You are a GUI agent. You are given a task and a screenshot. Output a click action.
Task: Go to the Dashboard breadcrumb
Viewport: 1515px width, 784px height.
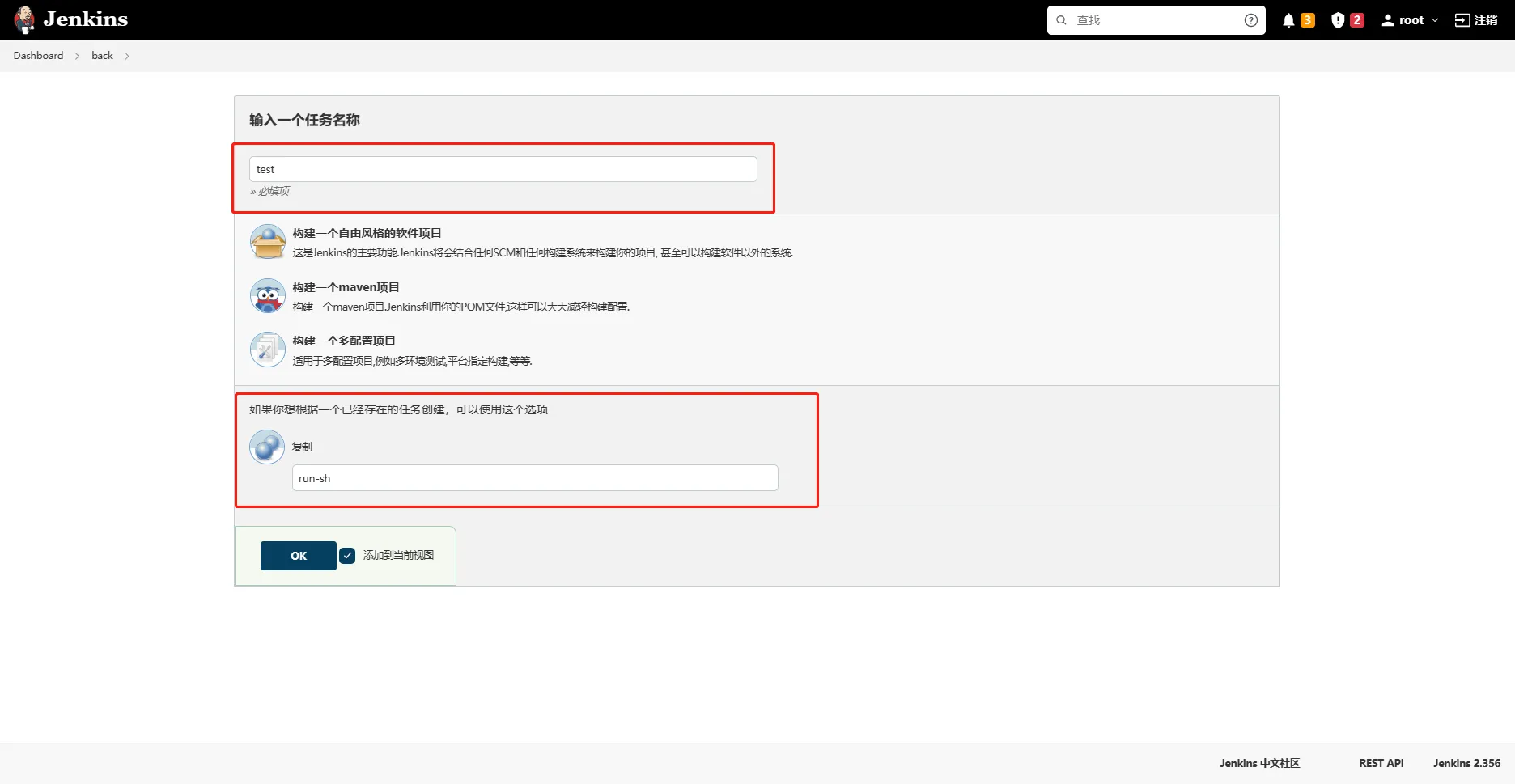(38, 56)
